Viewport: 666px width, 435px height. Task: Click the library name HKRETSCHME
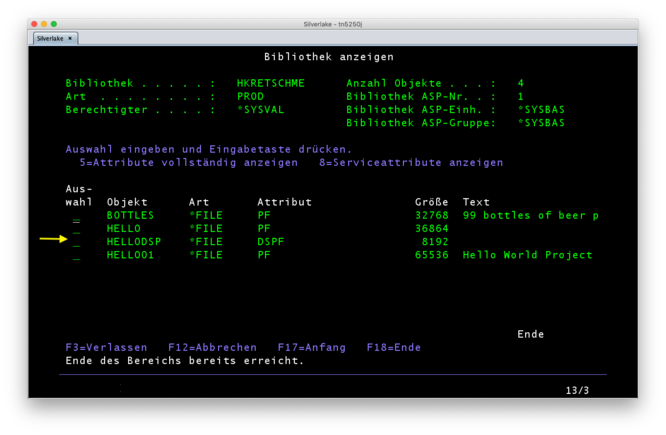[x=270, y=83]
